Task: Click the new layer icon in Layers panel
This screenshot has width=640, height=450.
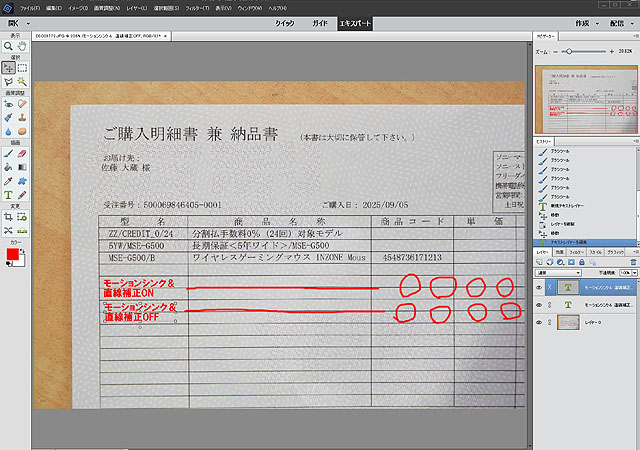Action: (540, 262)
